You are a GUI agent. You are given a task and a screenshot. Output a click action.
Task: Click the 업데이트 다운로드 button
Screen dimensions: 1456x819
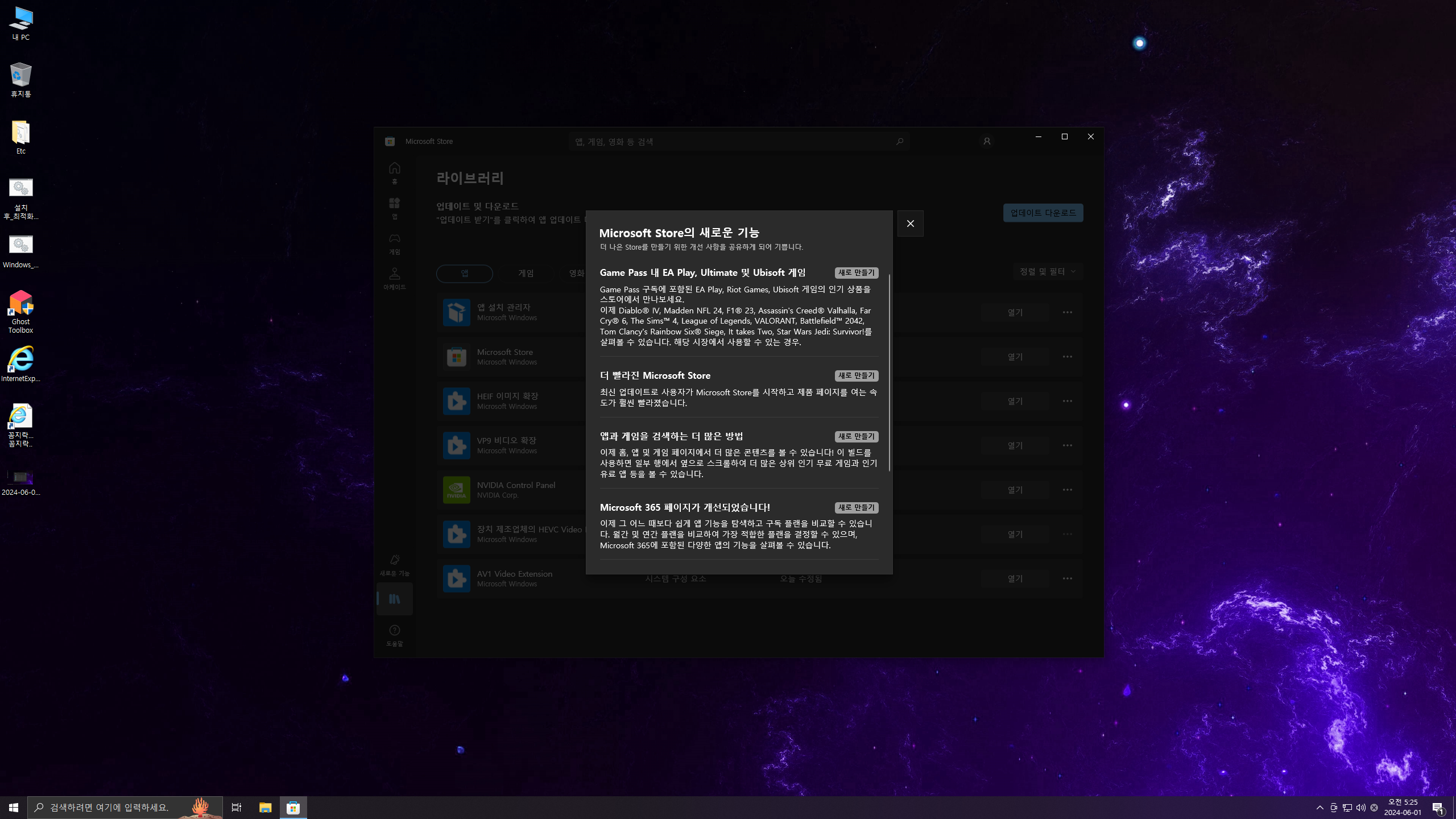[x=1043, y=213]
